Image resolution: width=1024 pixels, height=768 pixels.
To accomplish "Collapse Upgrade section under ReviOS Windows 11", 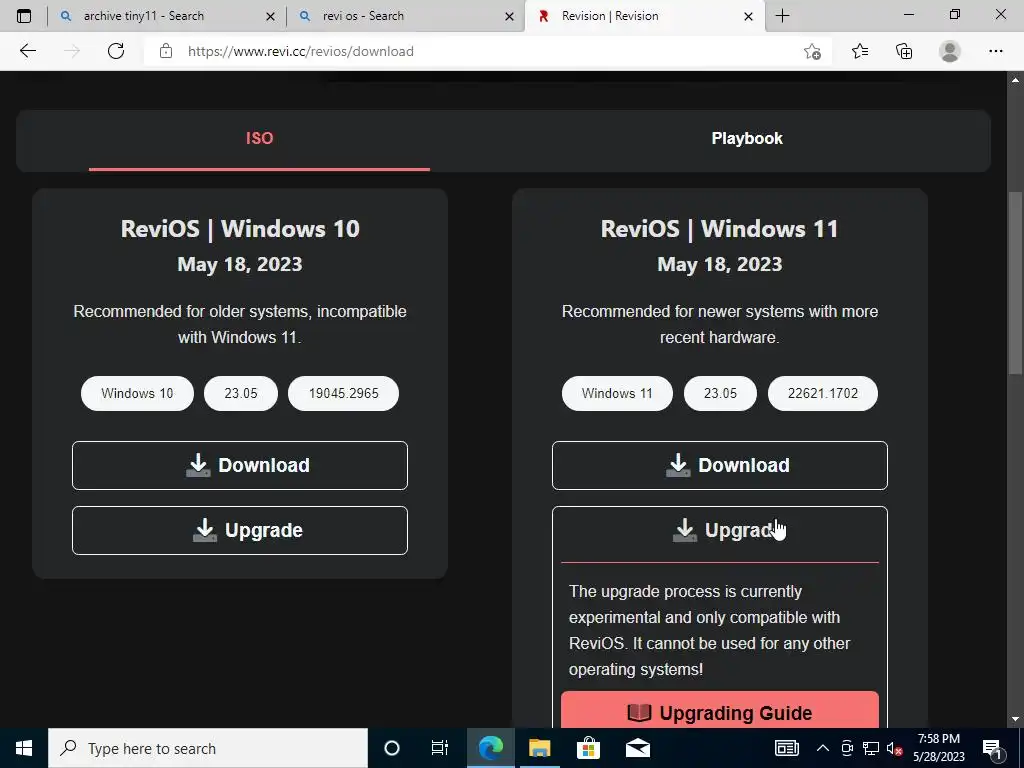I will pyautogui.click(x=720, y=530).
